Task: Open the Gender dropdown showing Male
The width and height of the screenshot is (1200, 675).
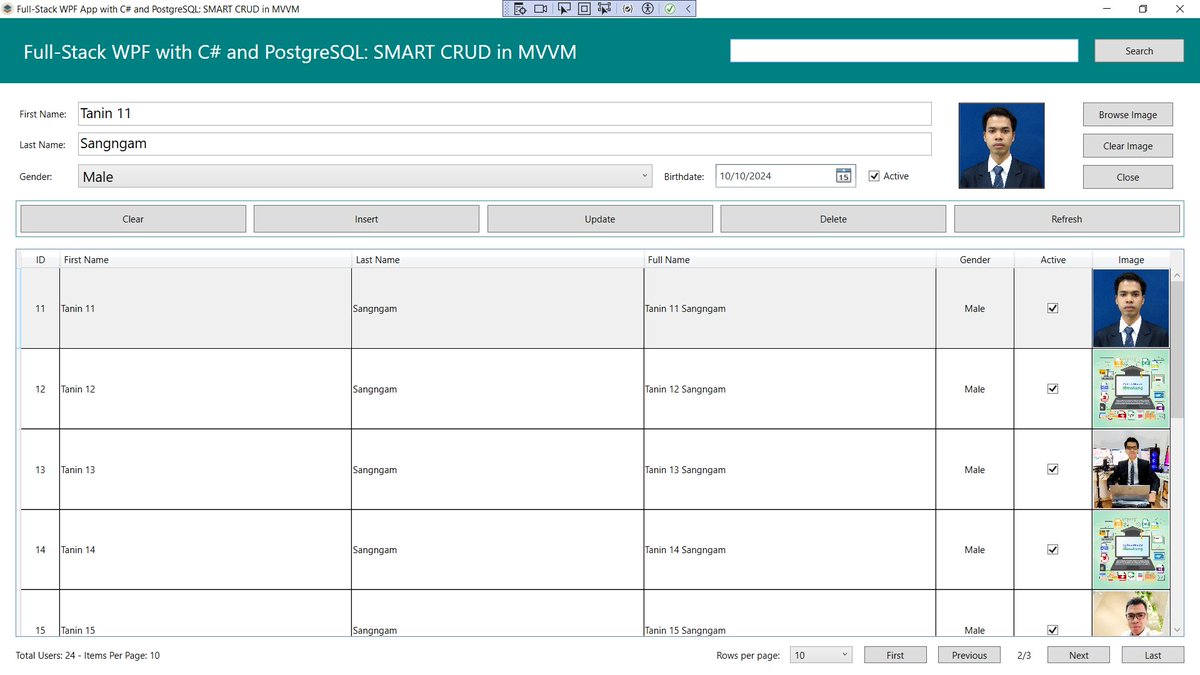Action: click(365, 175)
